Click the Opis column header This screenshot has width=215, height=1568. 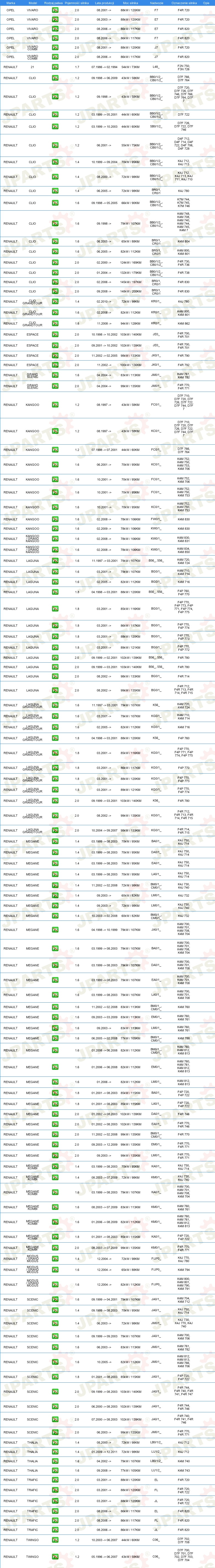pyautogui.click(x=206, y=2)
